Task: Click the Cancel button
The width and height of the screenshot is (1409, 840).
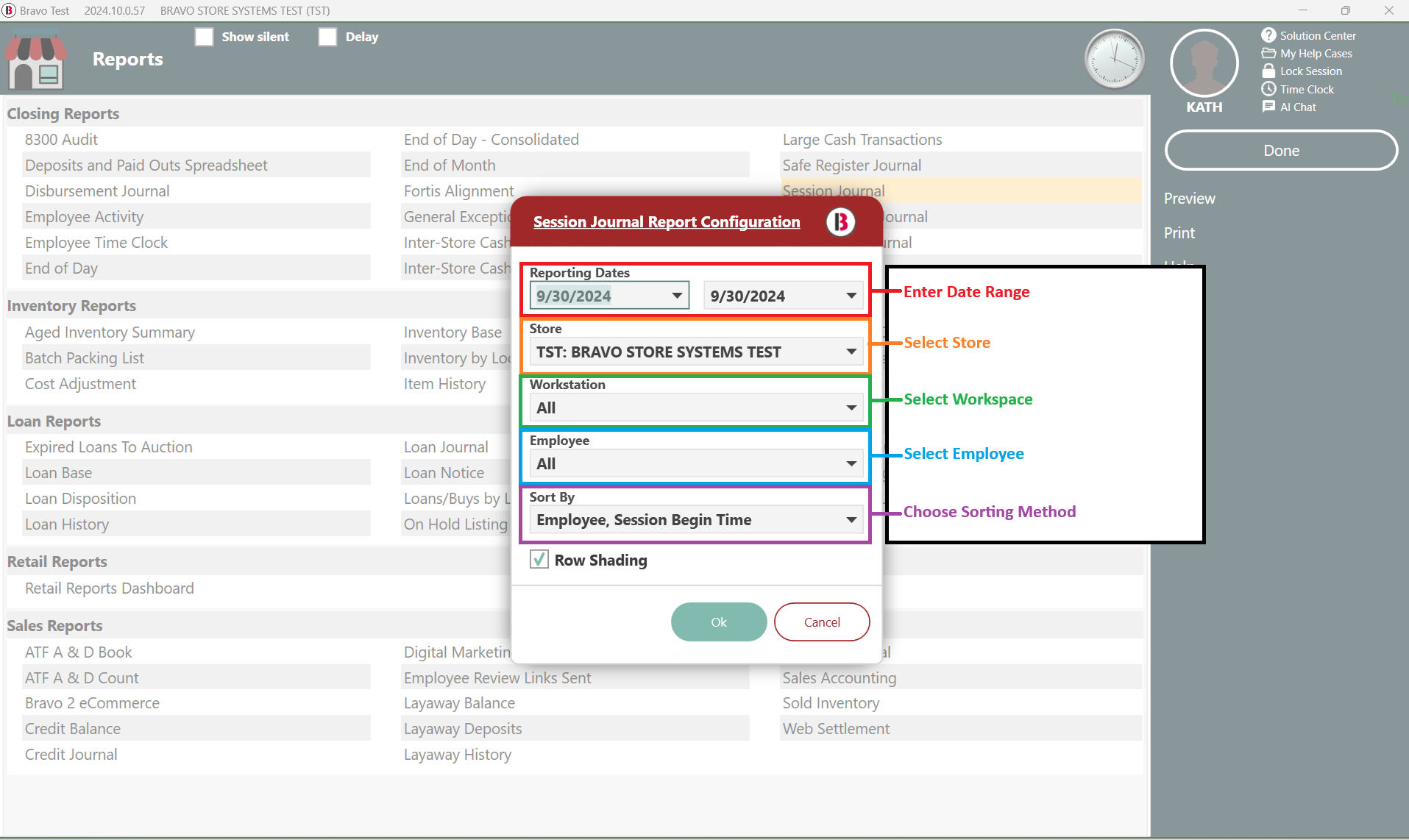Action: pyautogui.click(x=822, y=622)
